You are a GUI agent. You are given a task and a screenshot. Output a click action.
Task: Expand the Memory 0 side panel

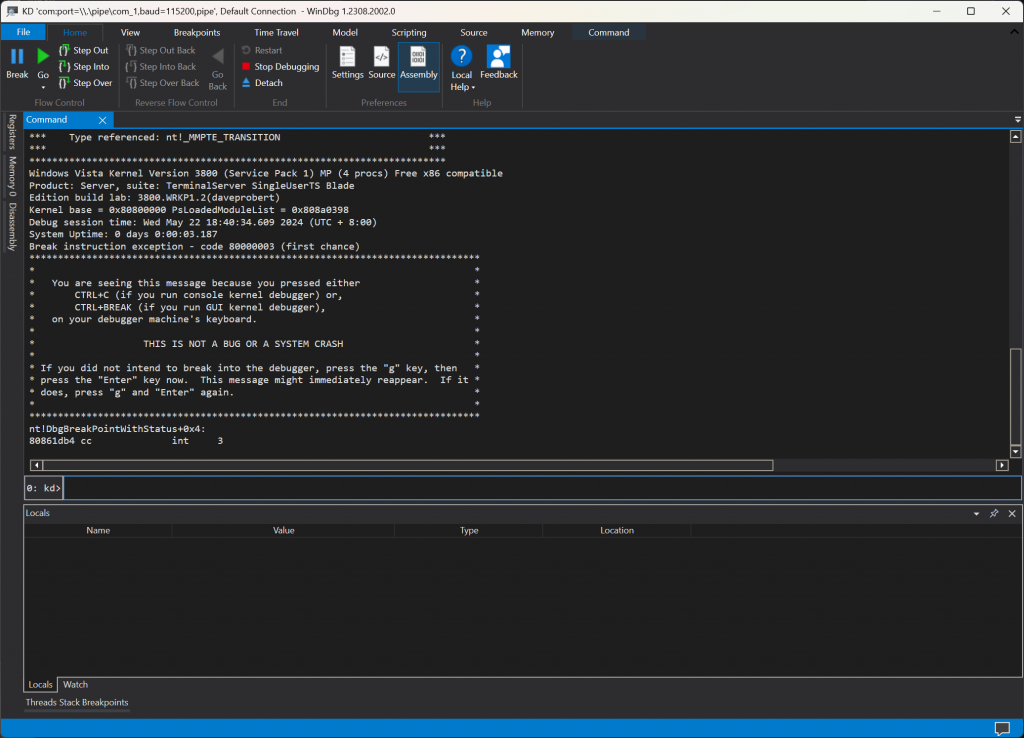coord(12,176)
